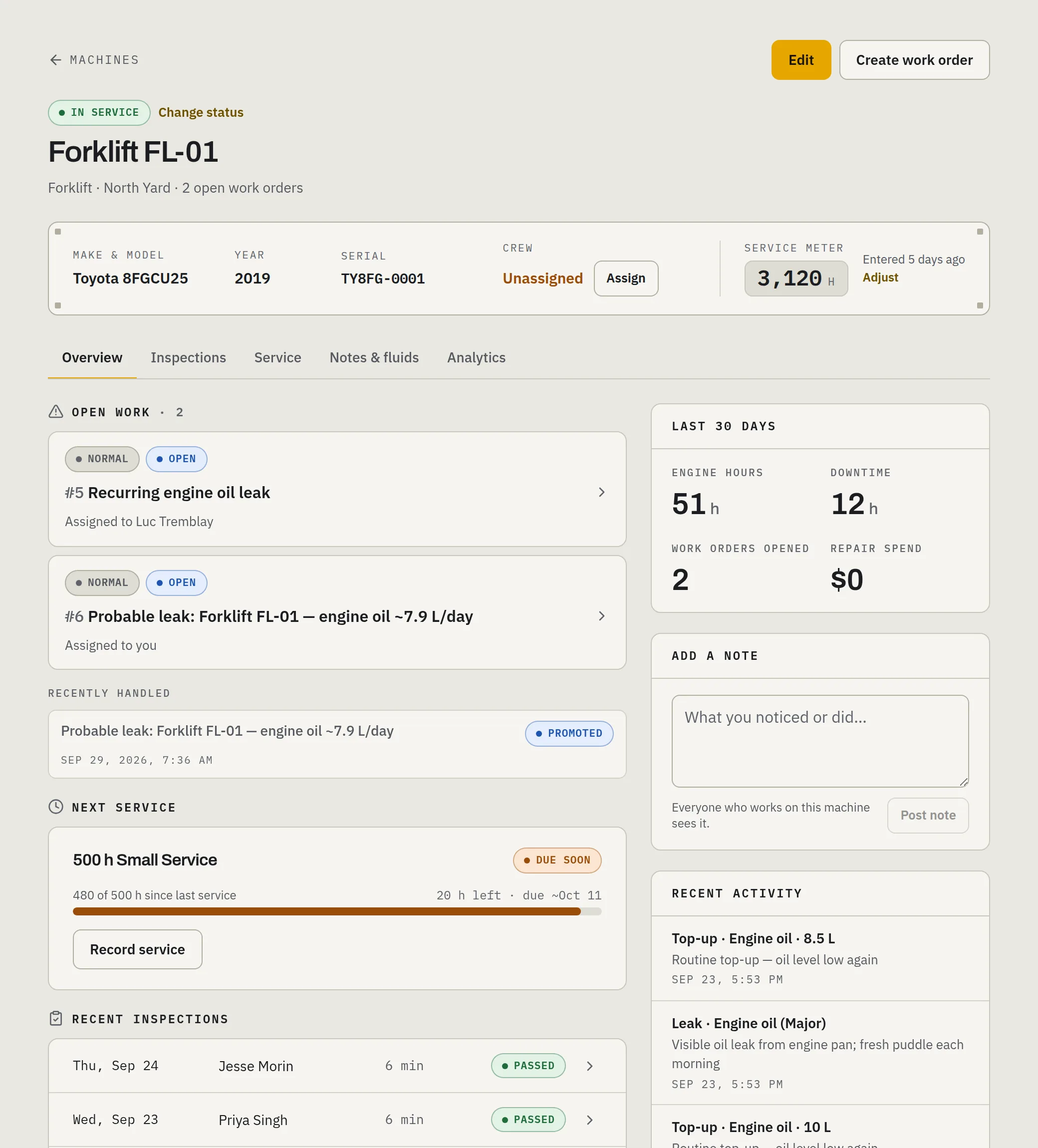
Task: Click the PROMOTED badge in Recently Handled
Action: coord(569,733)
